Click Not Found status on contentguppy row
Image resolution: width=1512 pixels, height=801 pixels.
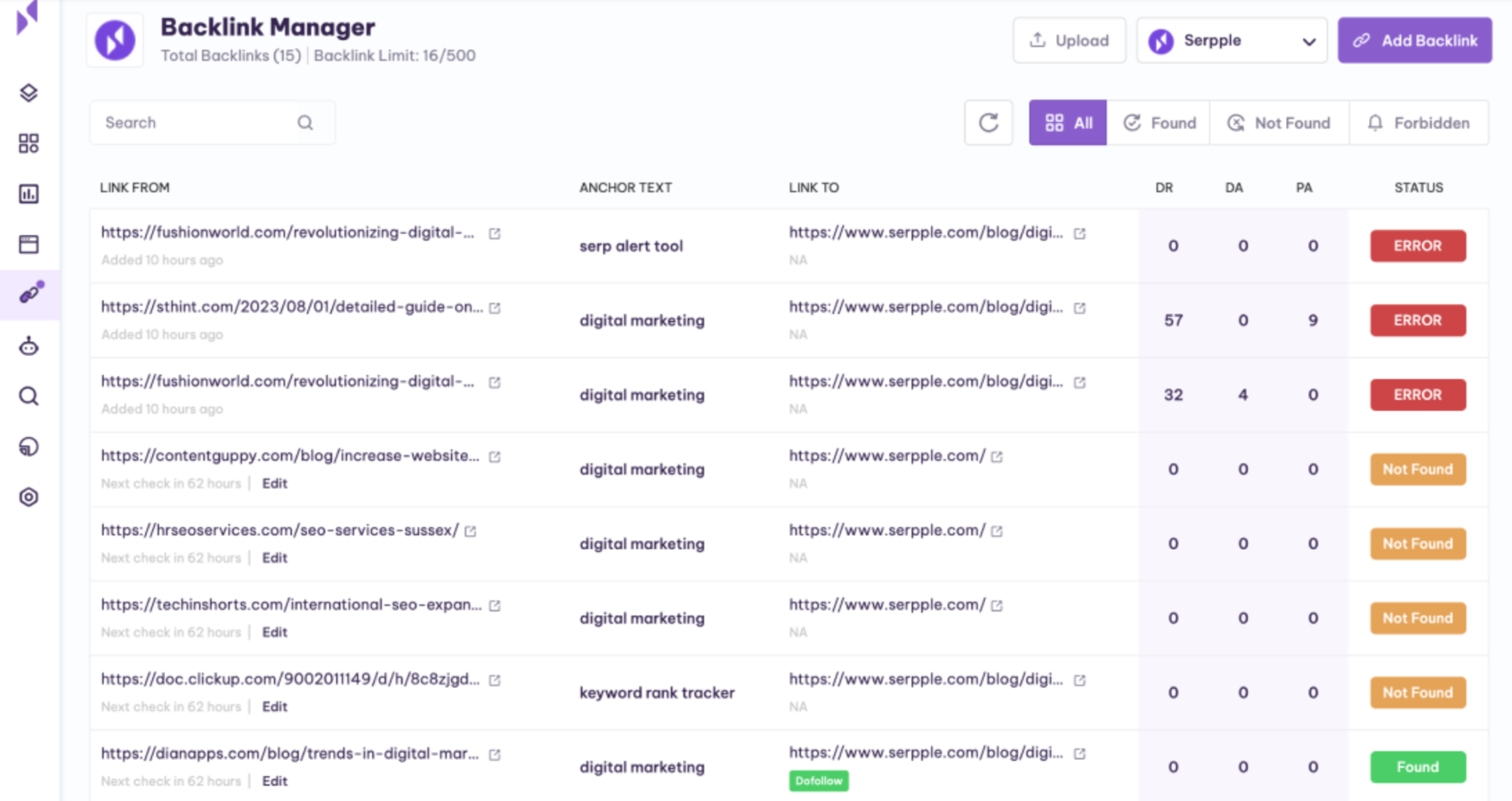(x=1417, y=469)
